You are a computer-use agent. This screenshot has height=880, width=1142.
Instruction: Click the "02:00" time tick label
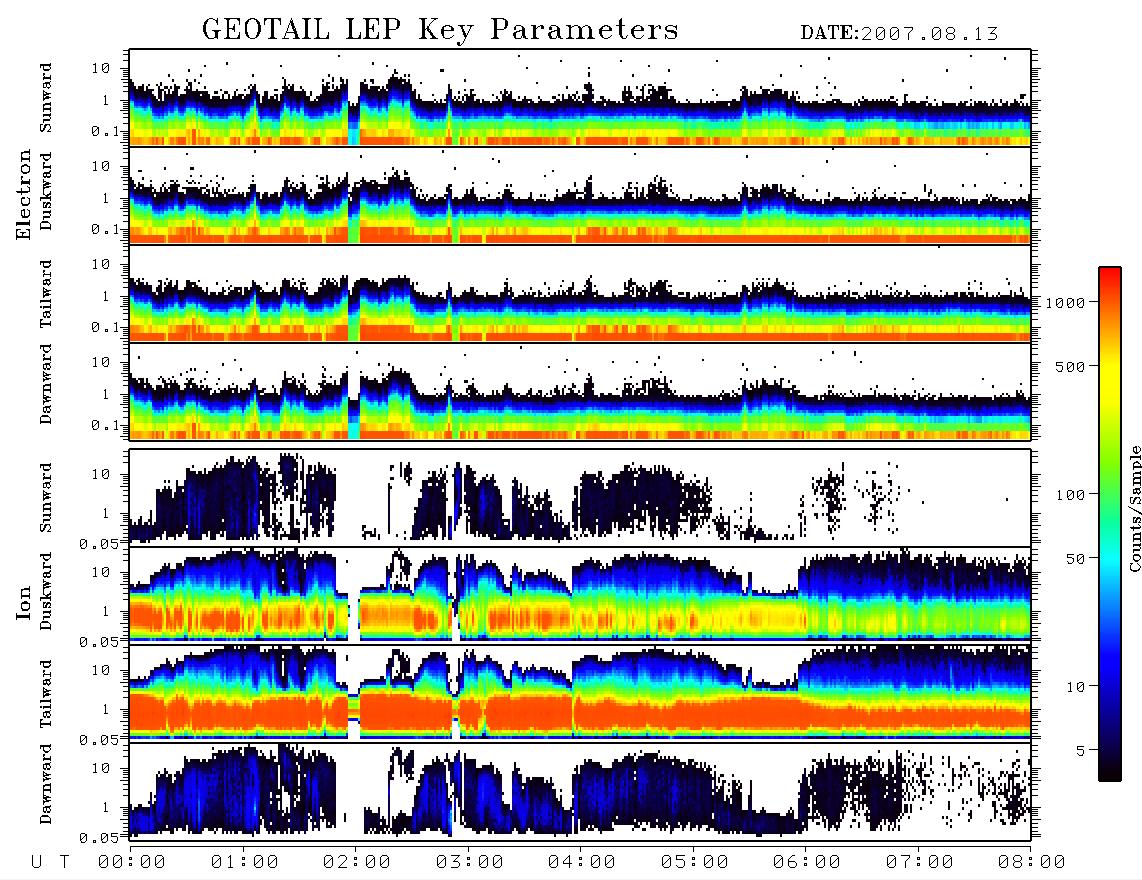pyautogui.click(x=357, y=863)
